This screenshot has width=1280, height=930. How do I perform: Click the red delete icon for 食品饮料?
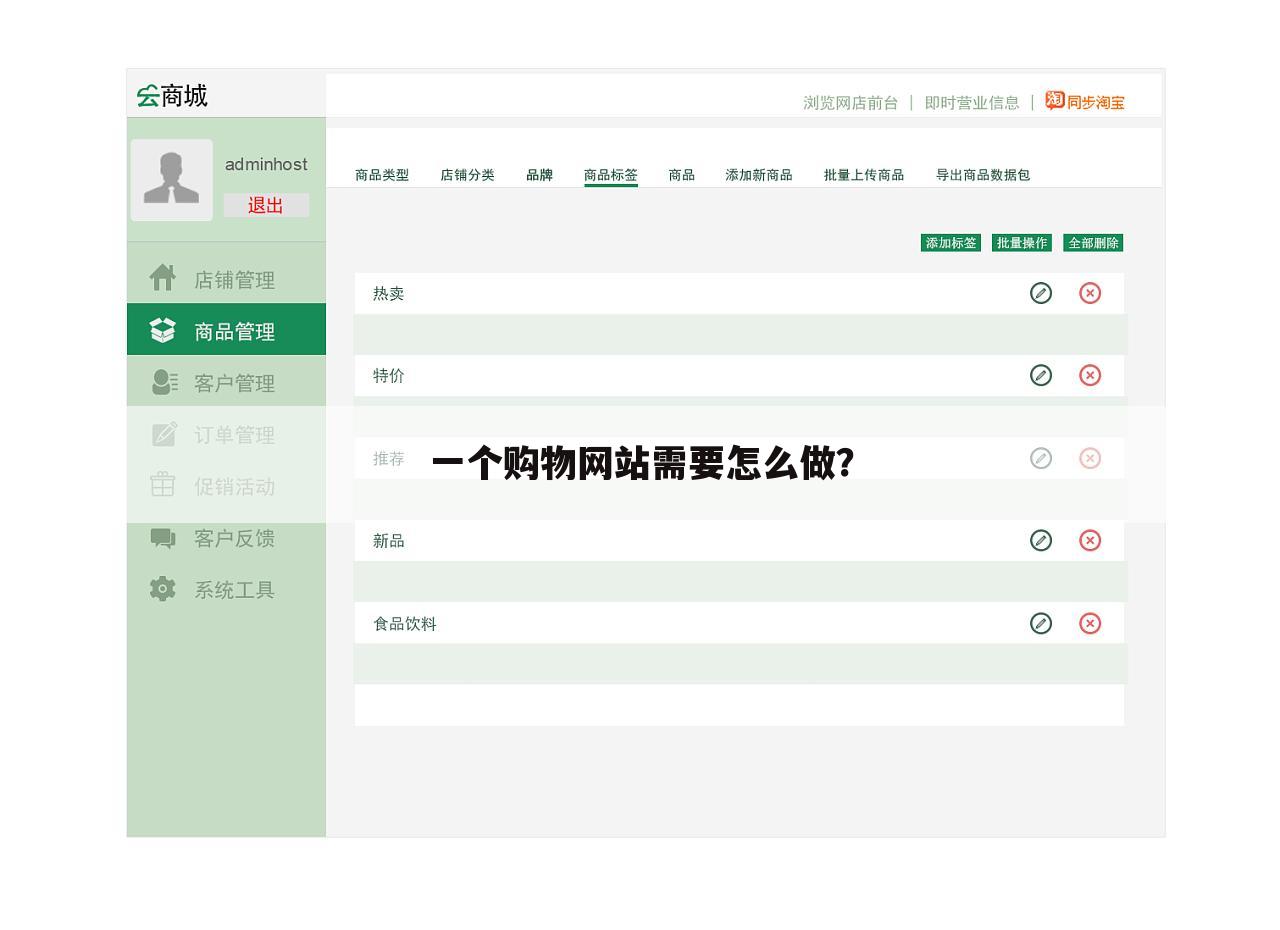click(x=1091, y=623)
